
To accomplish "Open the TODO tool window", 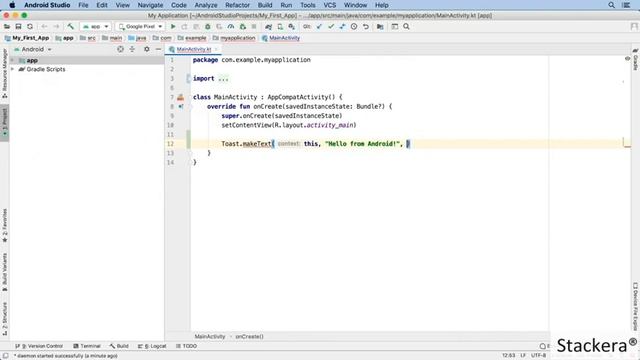I will 187,346.
